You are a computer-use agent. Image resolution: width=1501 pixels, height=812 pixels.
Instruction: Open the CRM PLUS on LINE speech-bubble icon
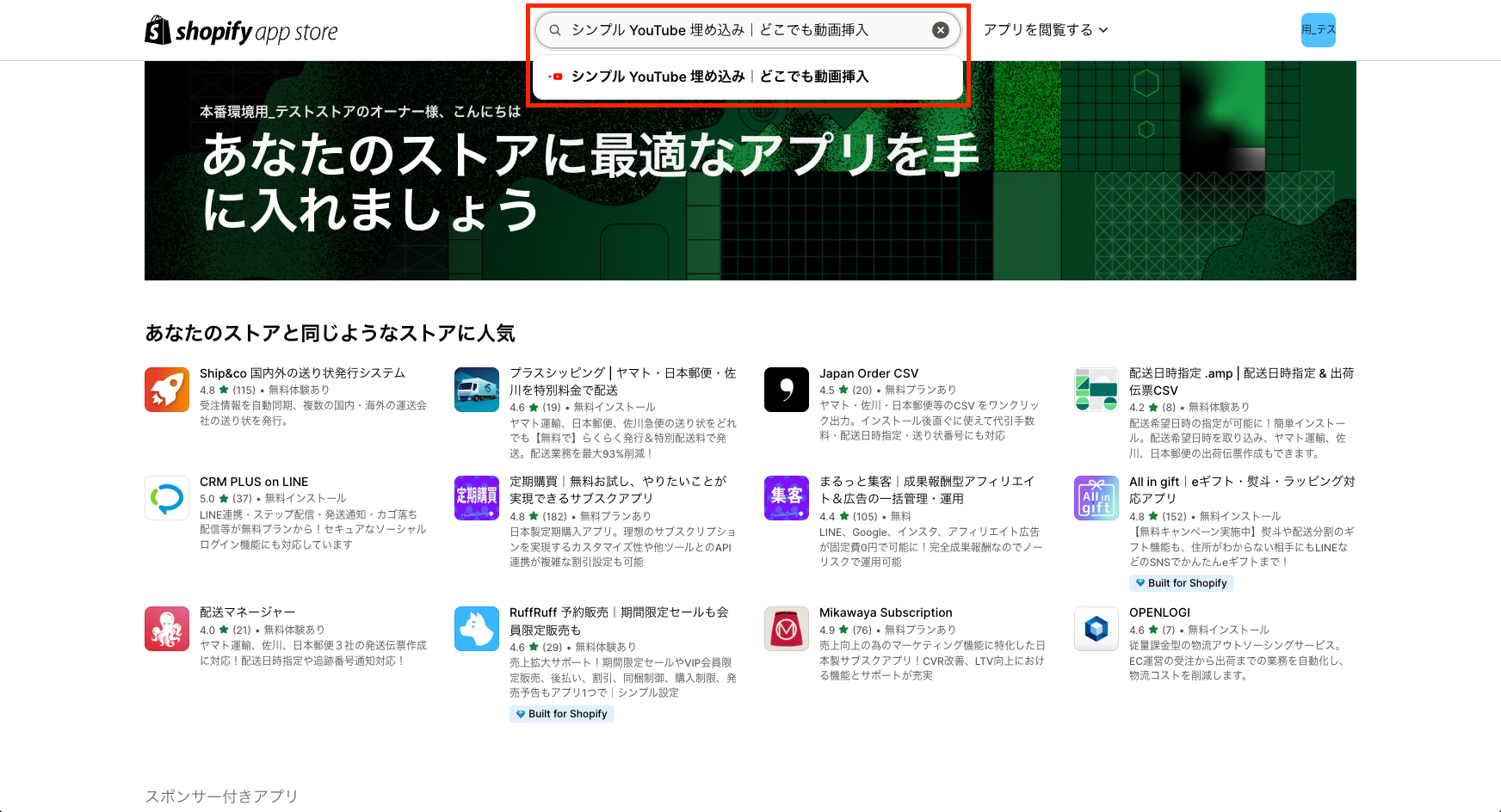(167, 498)
